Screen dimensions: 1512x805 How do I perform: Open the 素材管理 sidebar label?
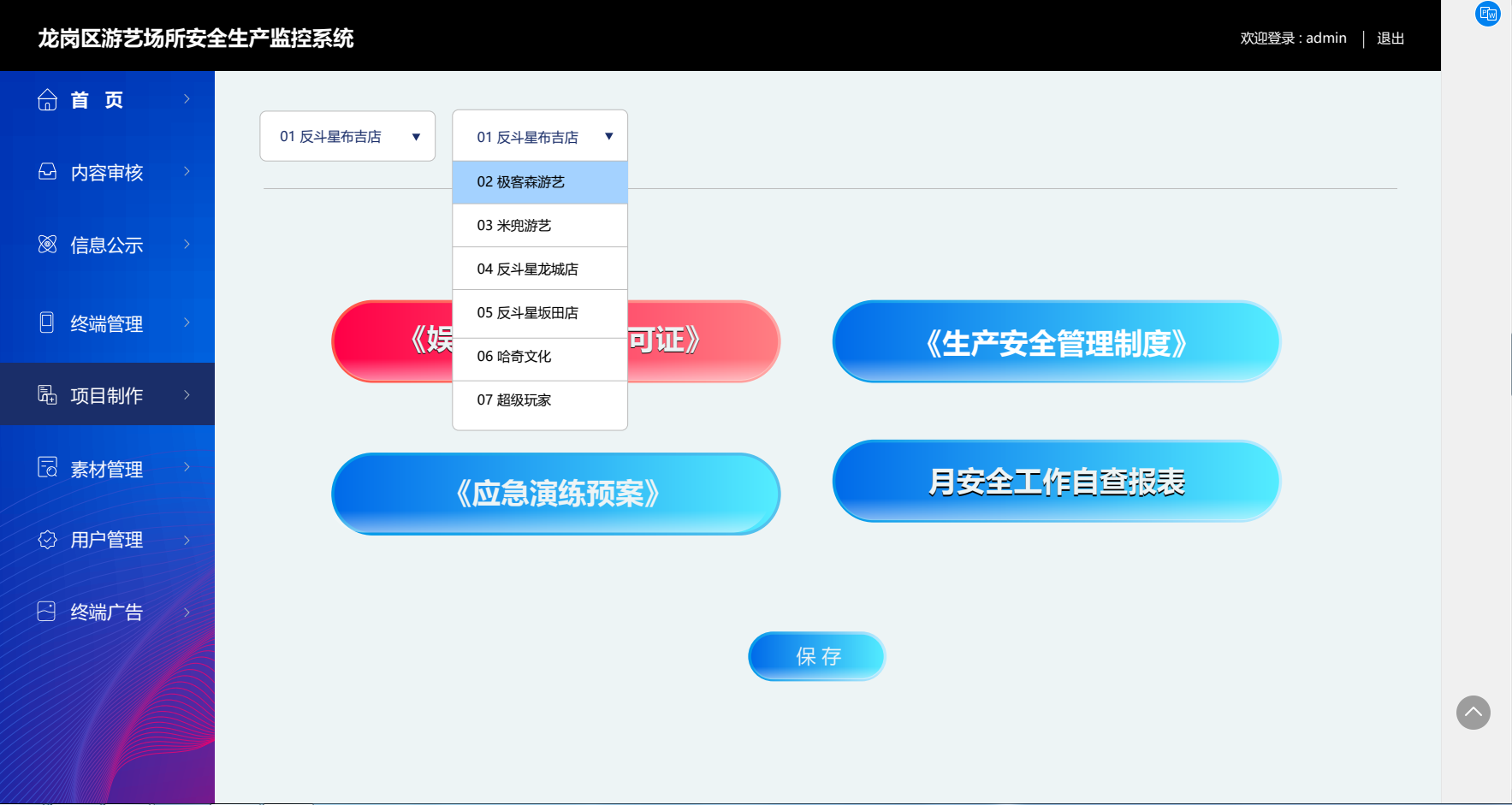[107, 469]
